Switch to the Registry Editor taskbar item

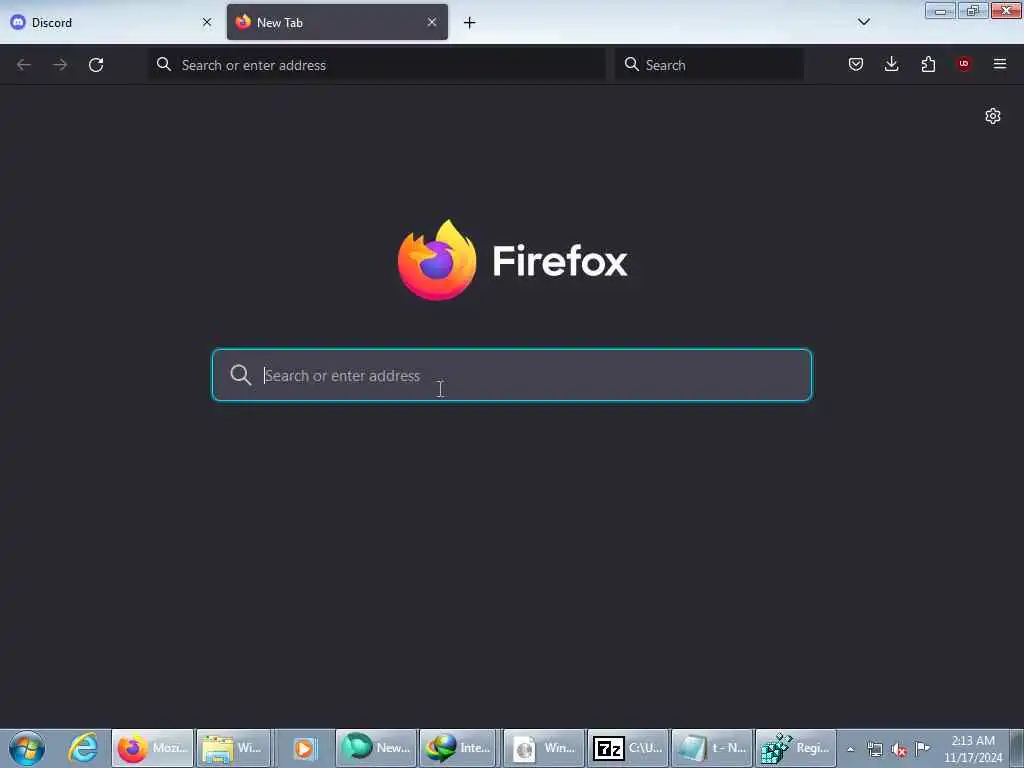(x=795, y=748)
